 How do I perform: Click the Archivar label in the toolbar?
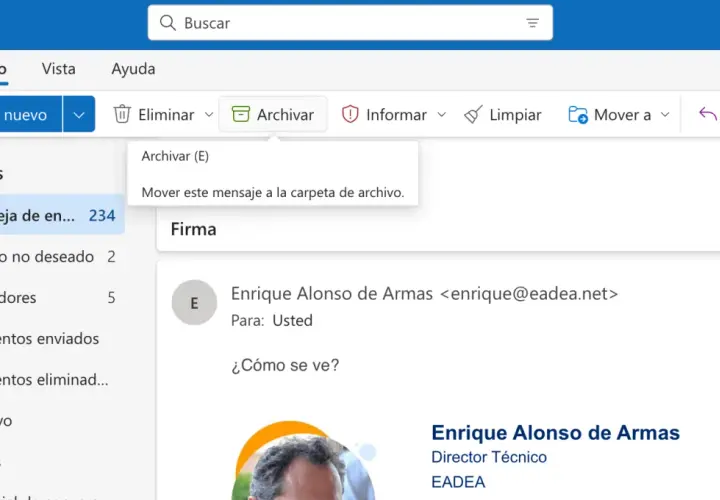point(285,114)
